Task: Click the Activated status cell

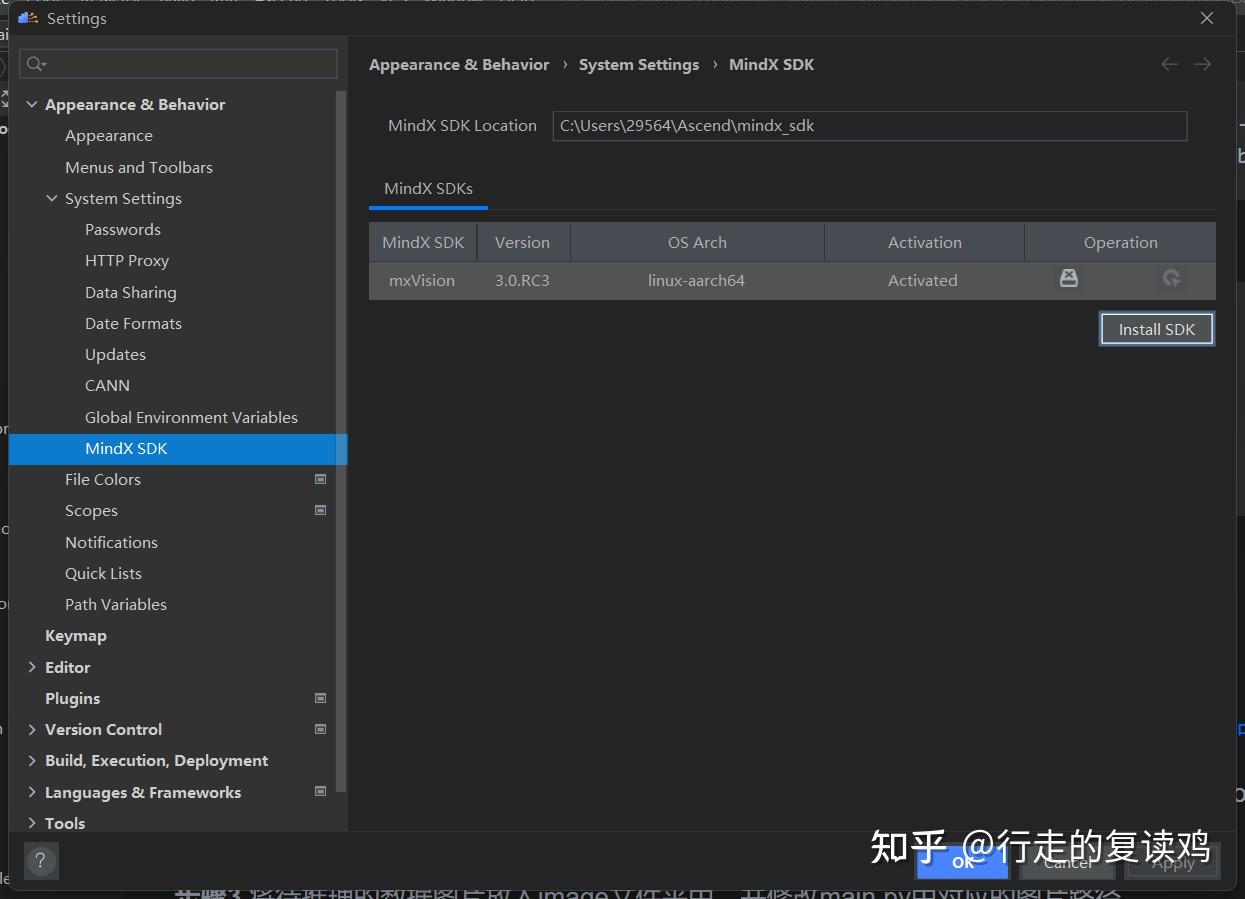Action: click(x=923, y=280)
